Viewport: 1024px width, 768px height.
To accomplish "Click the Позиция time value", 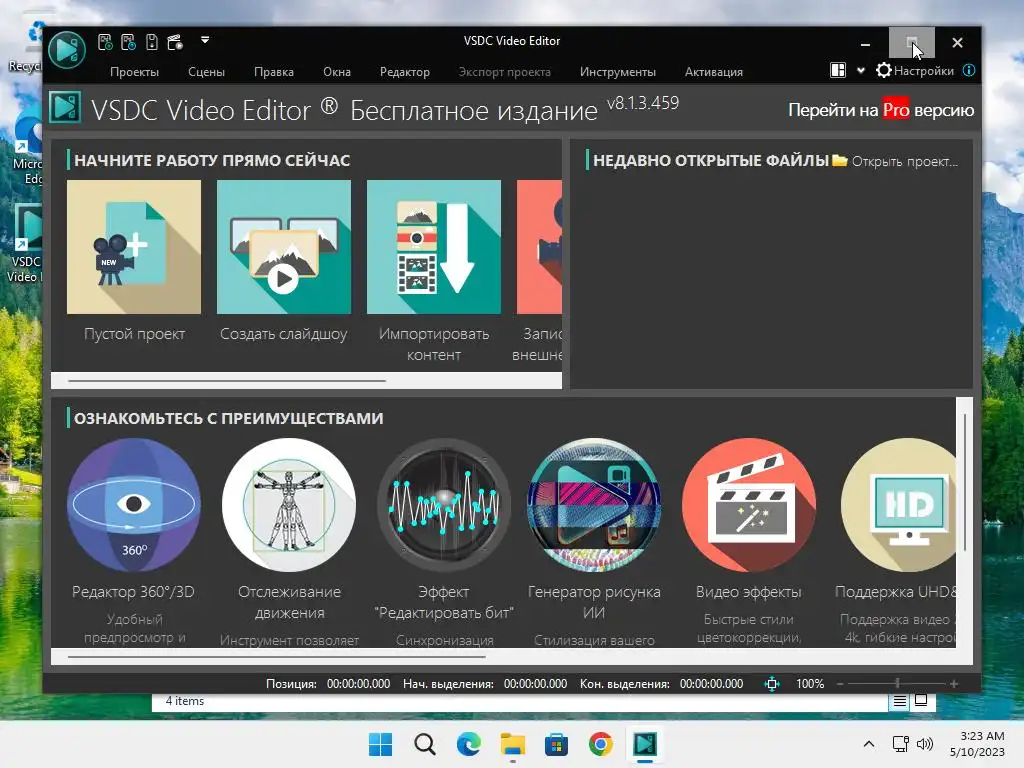I will point(359,684).
